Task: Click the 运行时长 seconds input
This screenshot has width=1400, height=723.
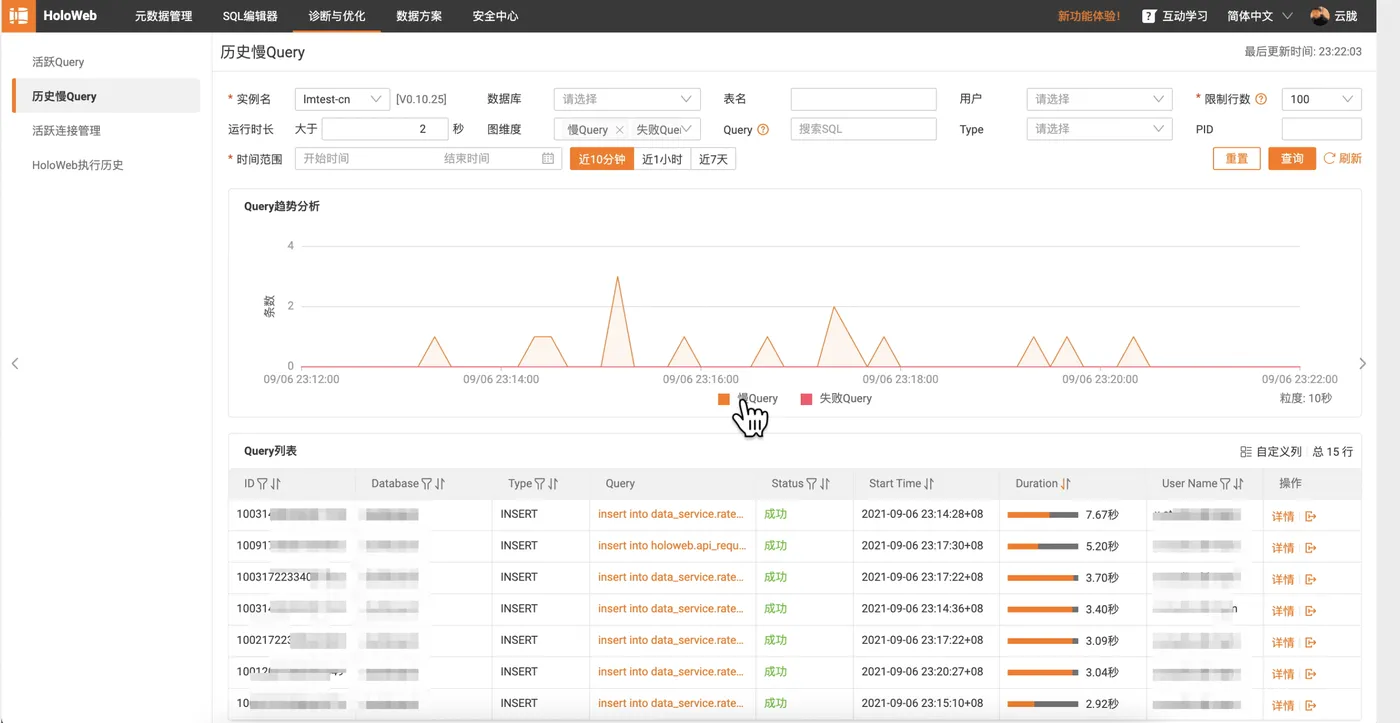Action: tap(385, 129)
